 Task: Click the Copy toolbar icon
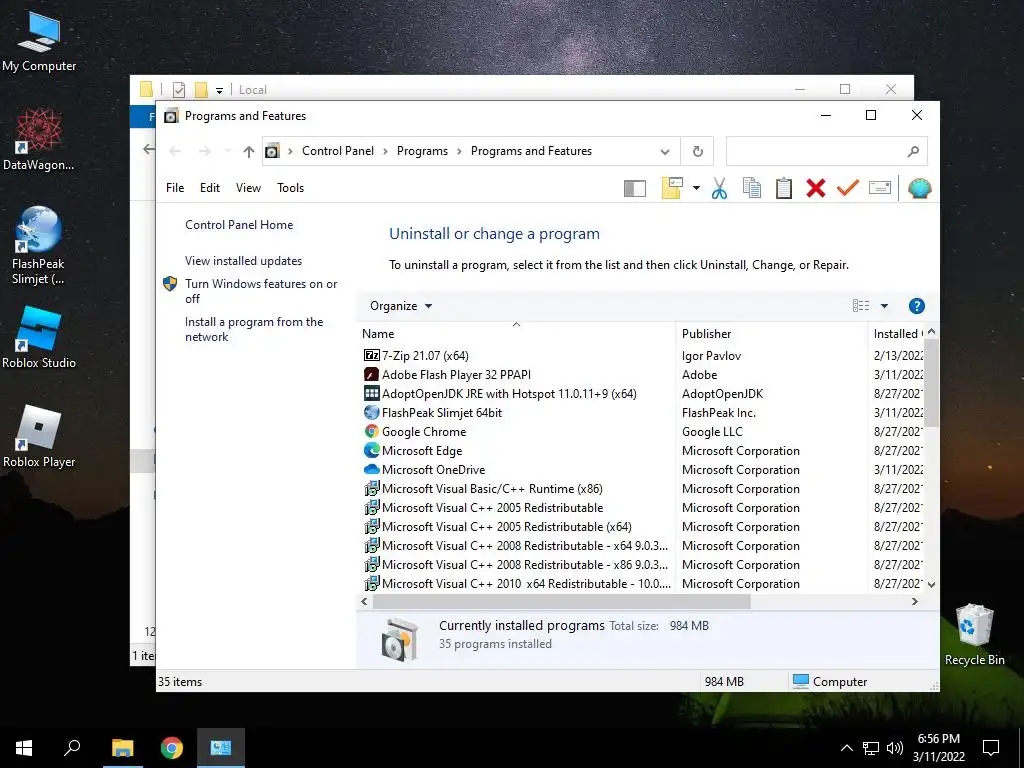coord(752,189)
